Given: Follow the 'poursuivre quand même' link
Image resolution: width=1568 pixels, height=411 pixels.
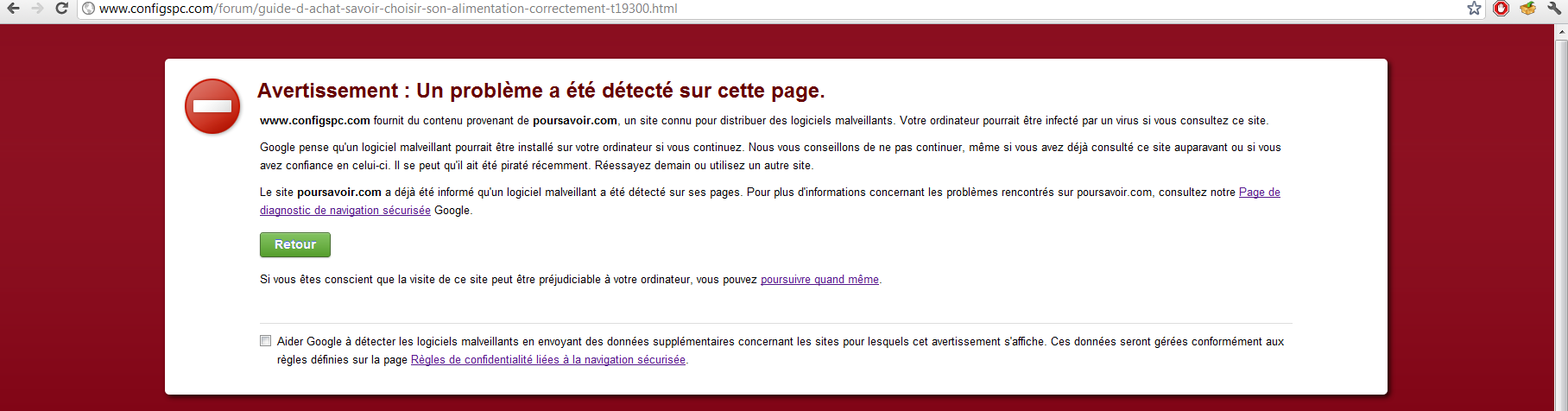Looking at the screenshot, I should (819, 280).
